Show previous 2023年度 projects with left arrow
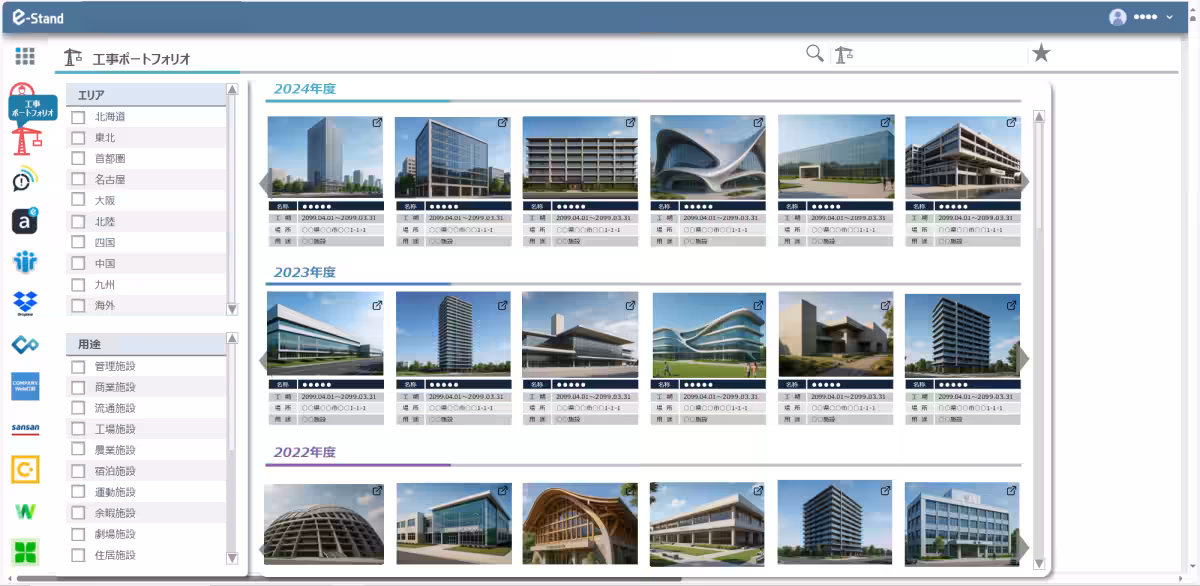 pos(264,360)
